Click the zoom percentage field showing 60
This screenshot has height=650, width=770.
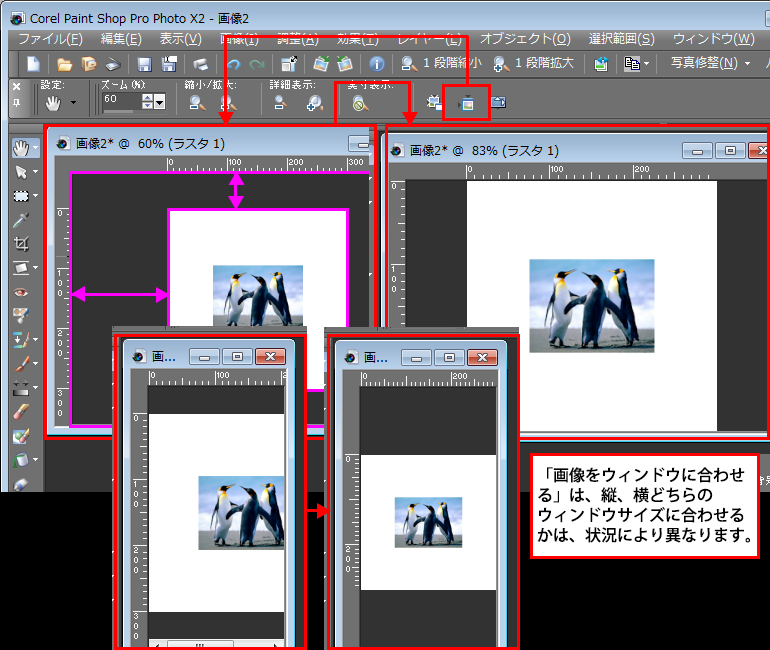121,101
